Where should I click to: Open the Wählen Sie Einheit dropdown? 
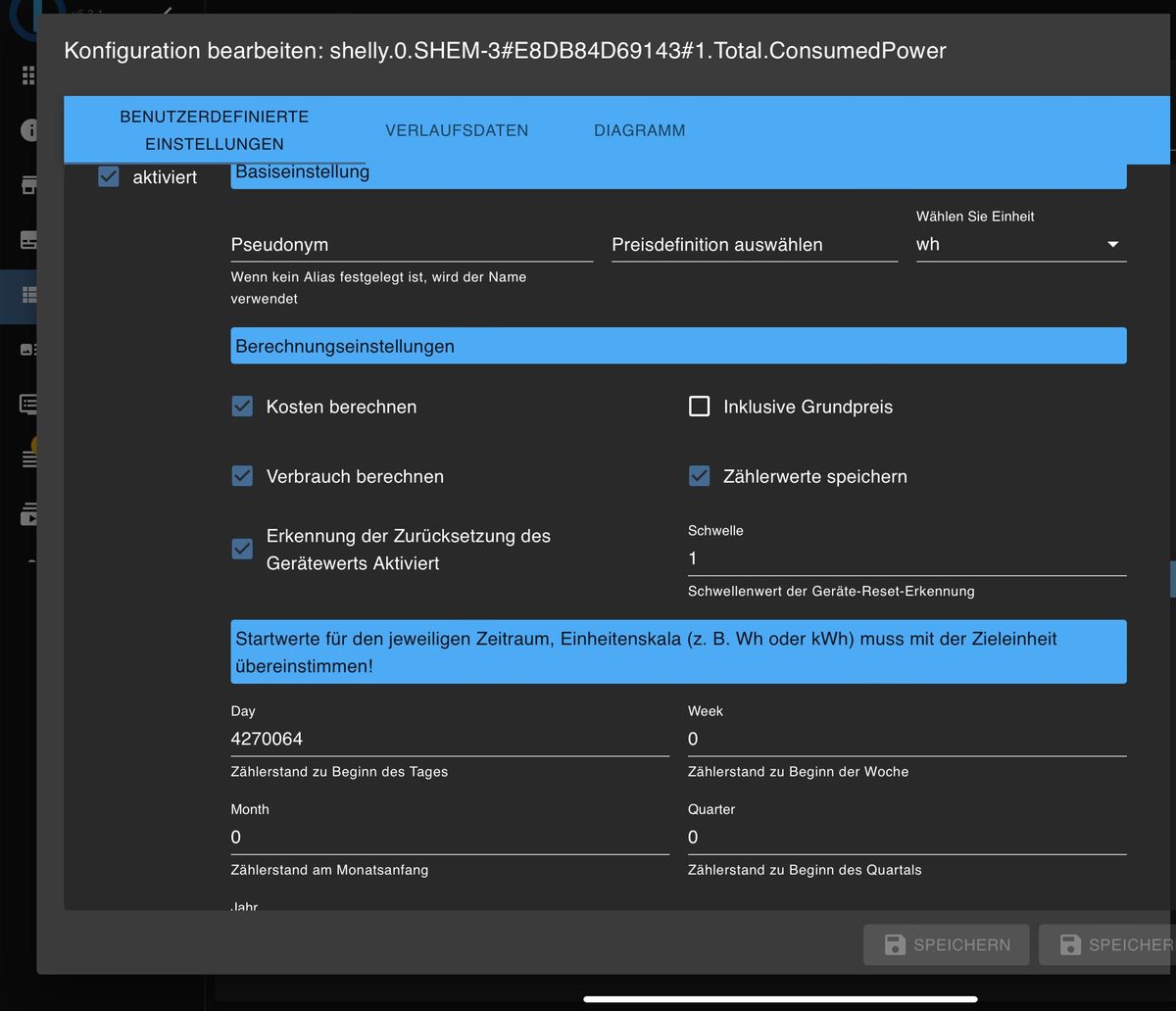(1021, 245)
